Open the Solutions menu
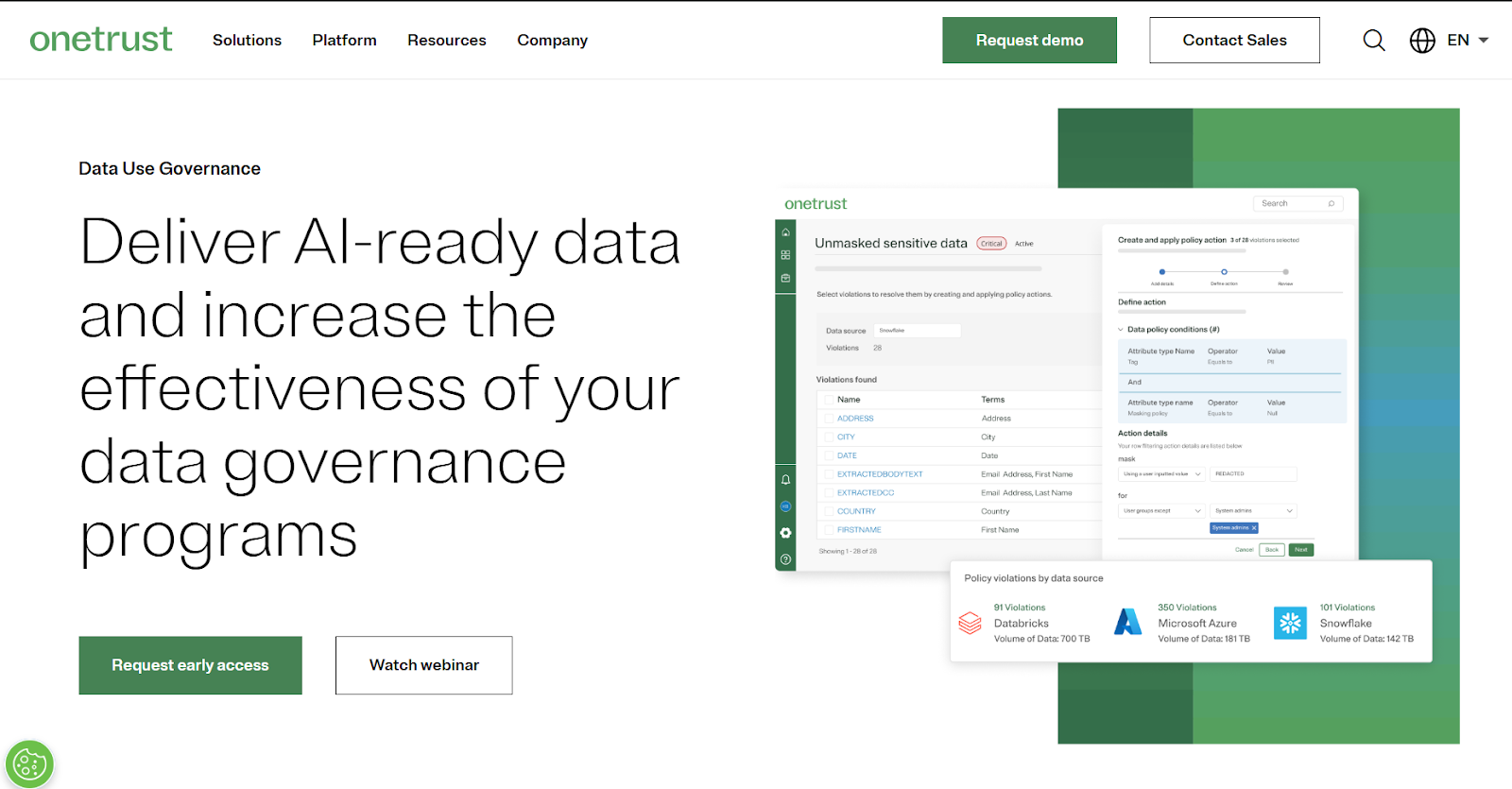The height and width of the screenshot is (789, 1512). tap(247, 41)
